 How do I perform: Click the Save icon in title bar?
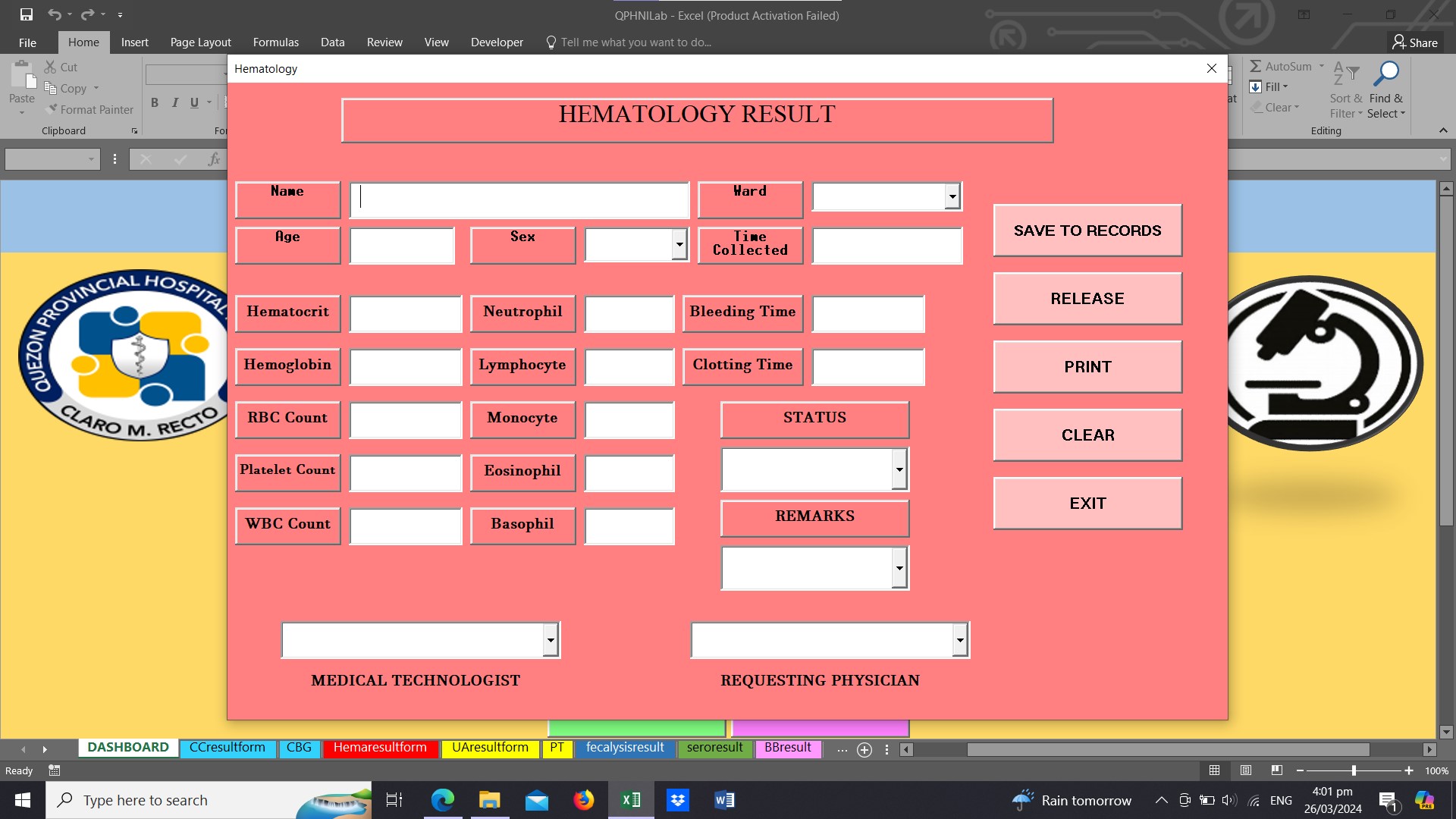(26, 14)
